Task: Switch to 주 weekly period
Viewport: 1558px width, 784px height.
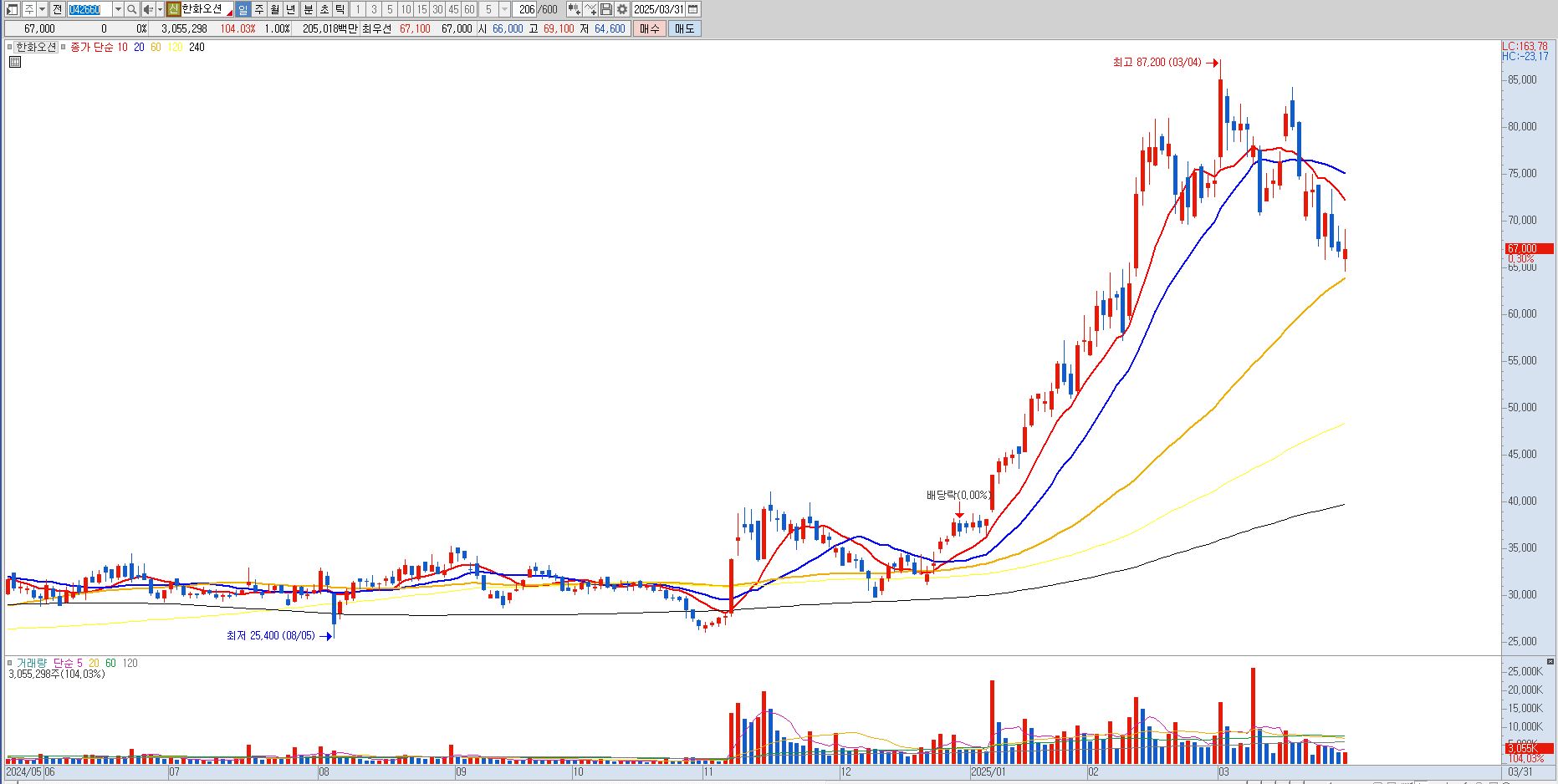Action: (259, 9)
